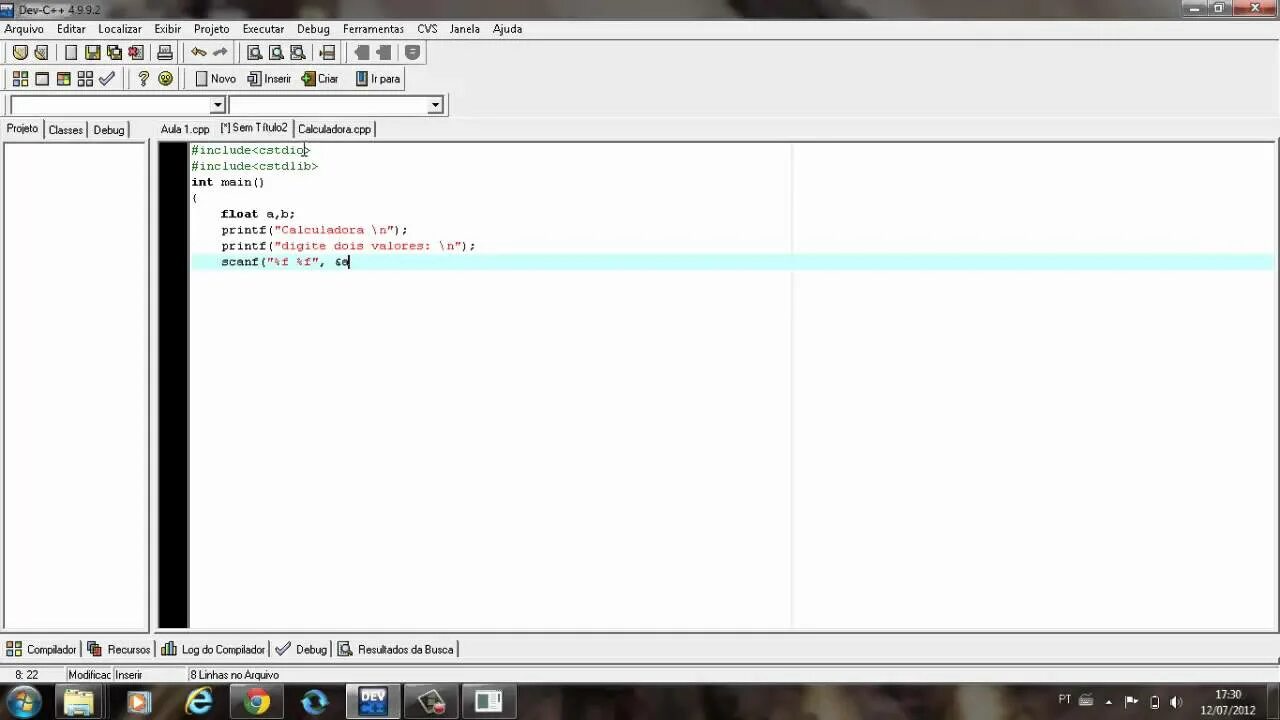This screenshot has width=1280, height=720.
Task: Open help with the question mark icon
Action: pyautogui.click(x=143, y=79)
